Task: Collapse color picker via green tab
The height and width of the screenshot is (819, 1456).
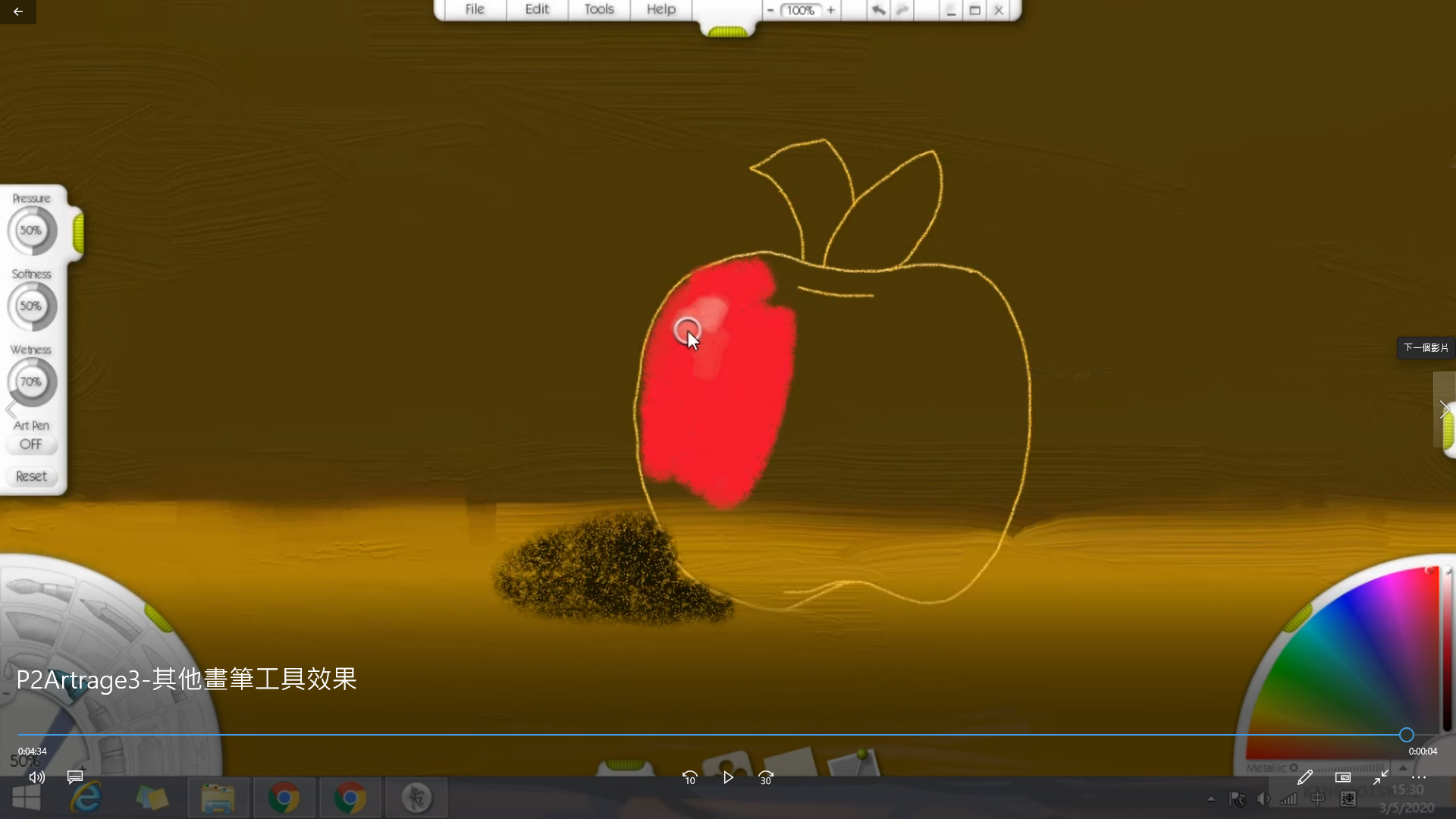Action: [x=1298, y=617]
